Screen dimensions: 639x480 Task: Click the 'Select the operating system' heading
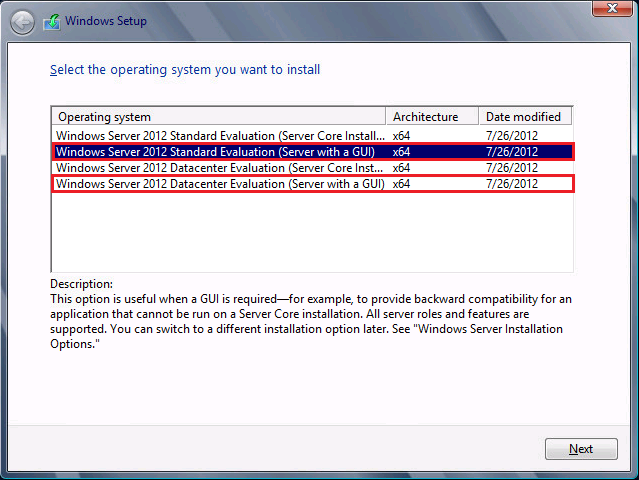point(185,70)
